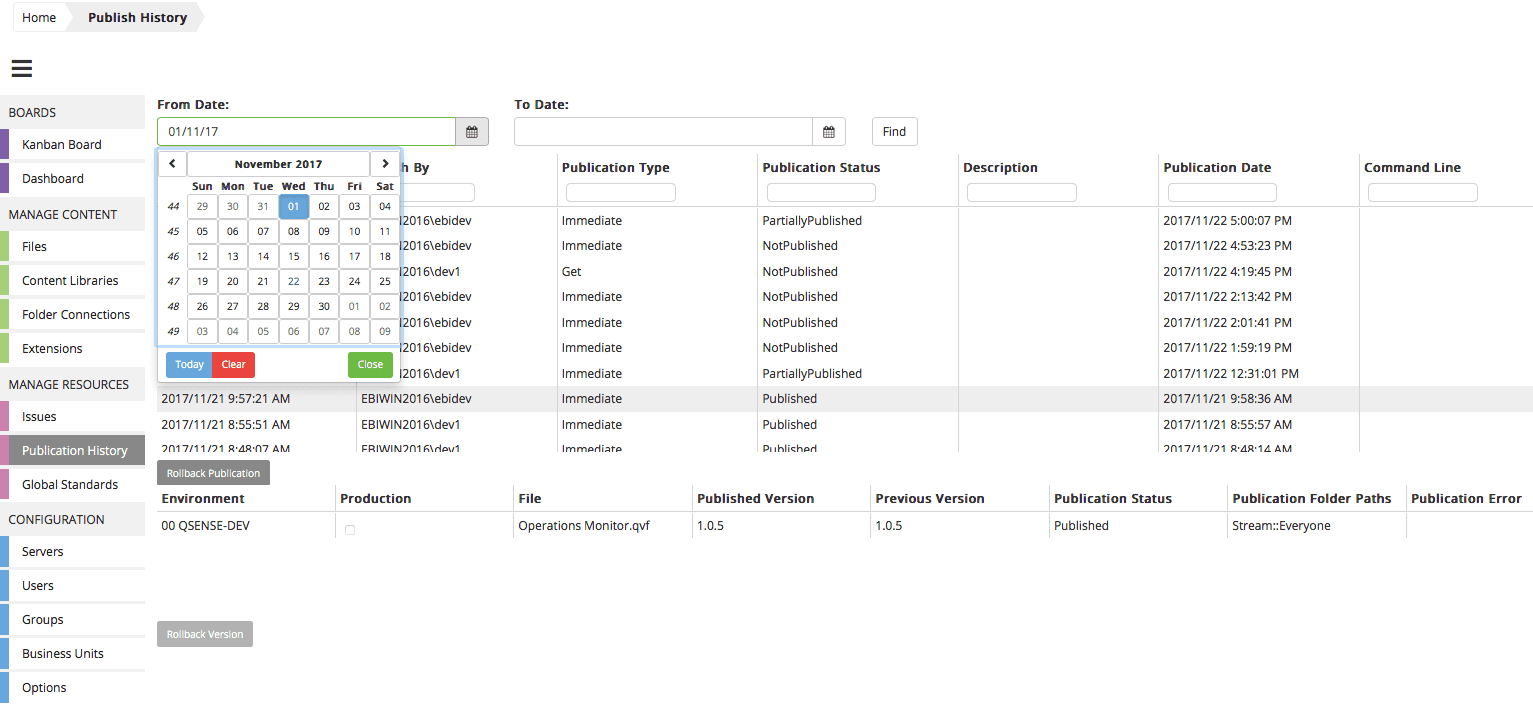The height and width of the screenshot is (706, 1533).
Task: Go to previous month in calendar
Action: [x=172, y=164]
